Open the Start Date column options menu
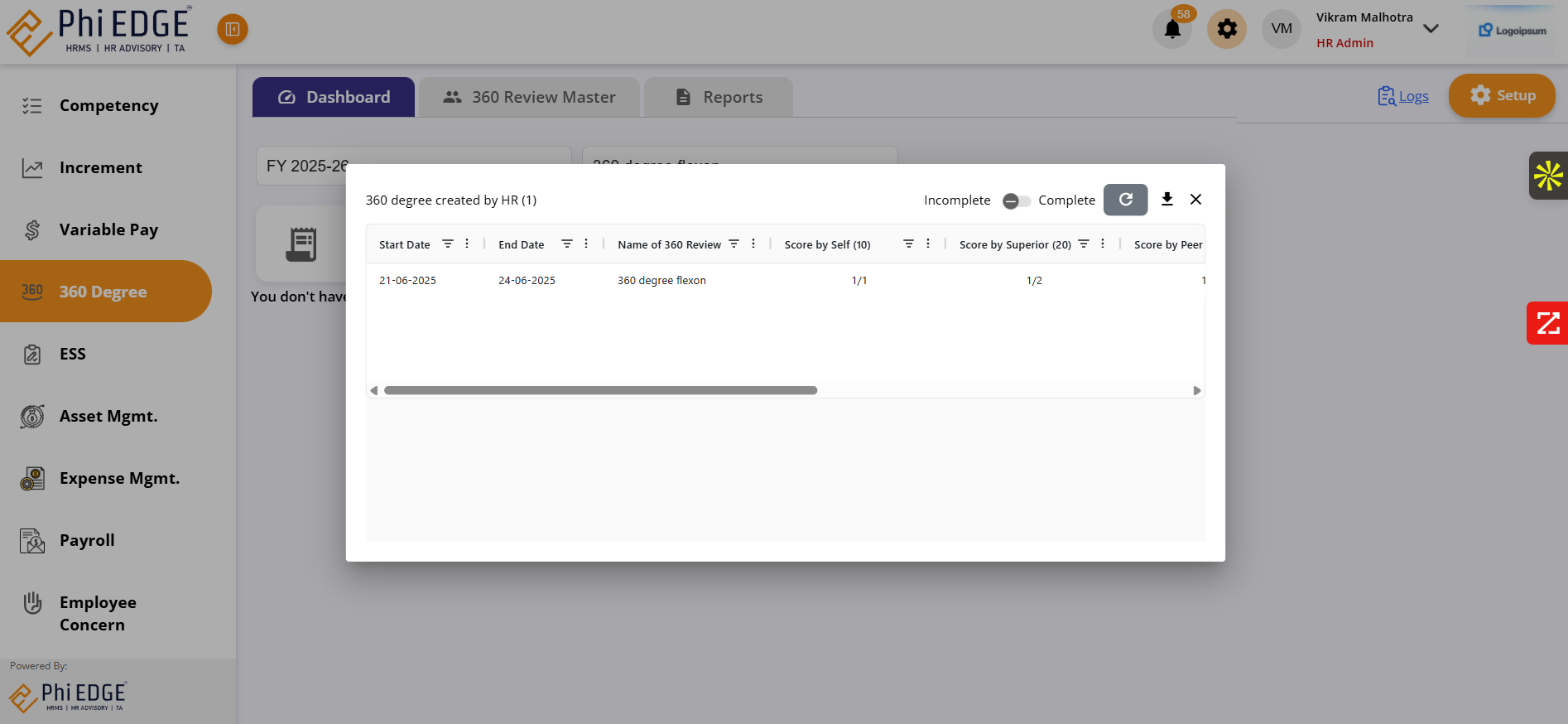 [467, 244]
